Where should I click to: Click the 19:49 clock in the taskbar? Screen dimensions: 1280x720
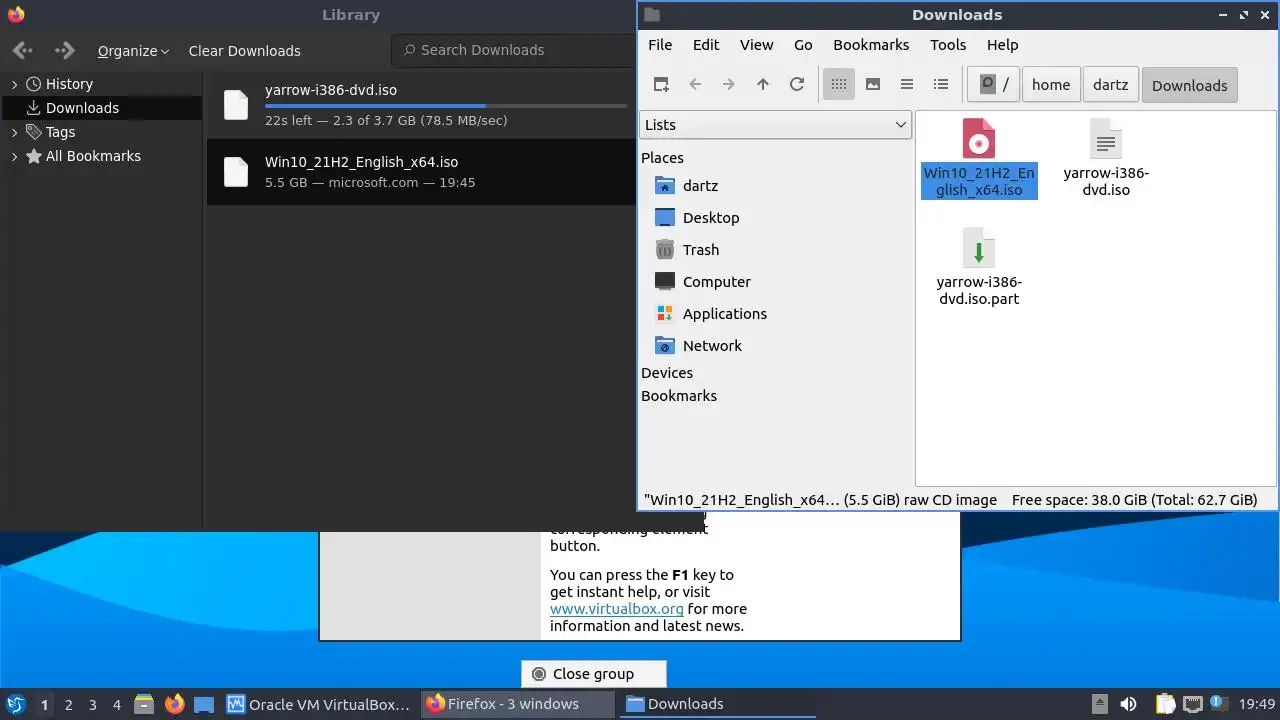coord(1257,704)
